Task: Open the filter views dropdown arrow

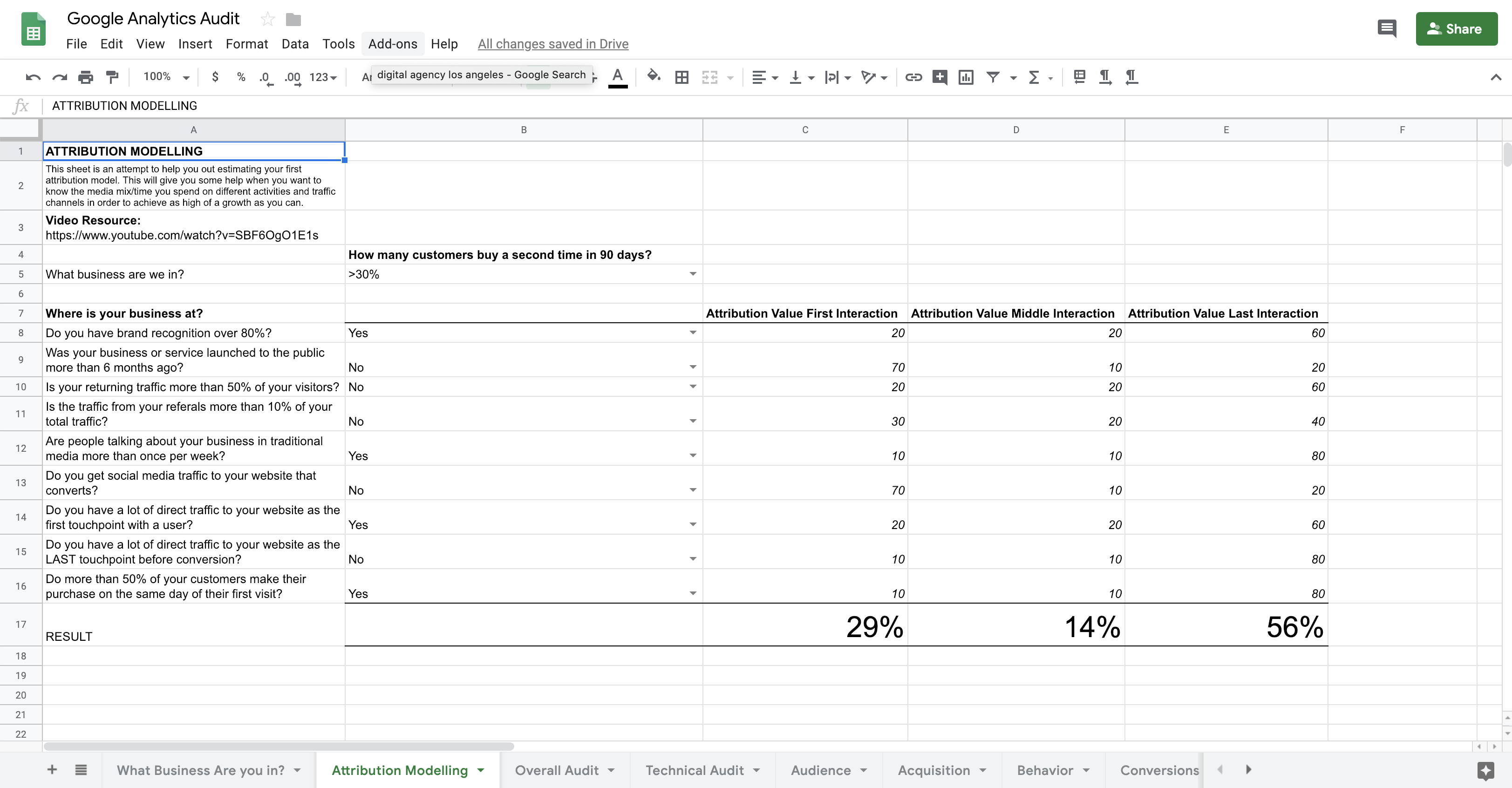Action: pyautogui.click(x=1013, y=77)
